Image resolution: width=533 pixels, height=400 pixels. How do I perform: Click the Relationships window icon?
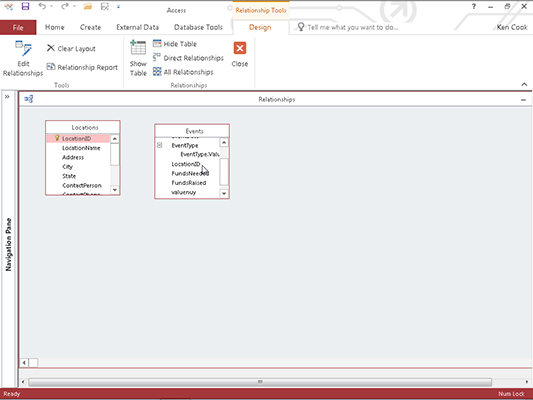coord(29,99)
